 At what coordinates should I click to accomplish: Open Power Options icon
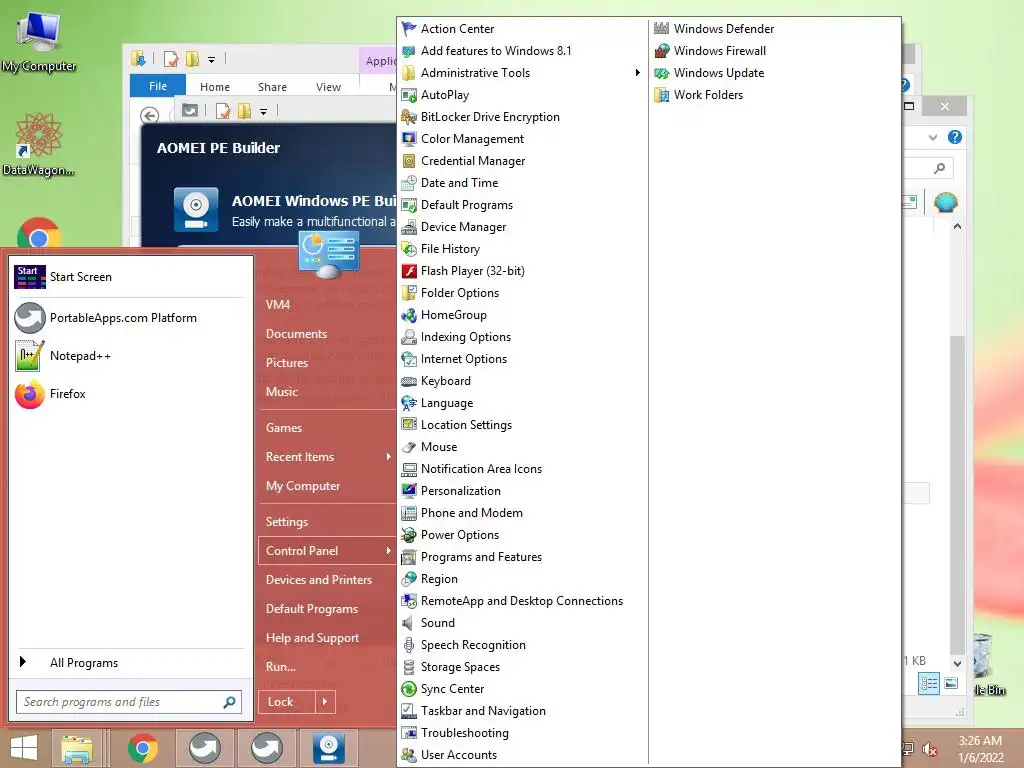pos(409,536)
